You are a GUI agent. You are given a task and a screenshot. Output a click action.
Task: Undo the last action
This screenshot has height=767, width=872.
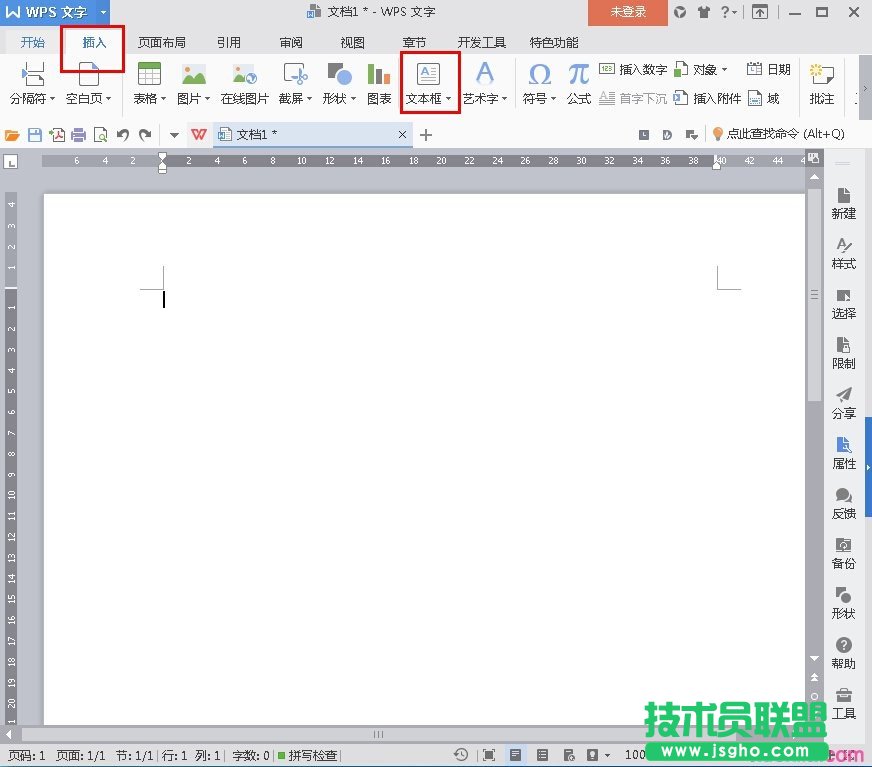click(x=123, y=135)
